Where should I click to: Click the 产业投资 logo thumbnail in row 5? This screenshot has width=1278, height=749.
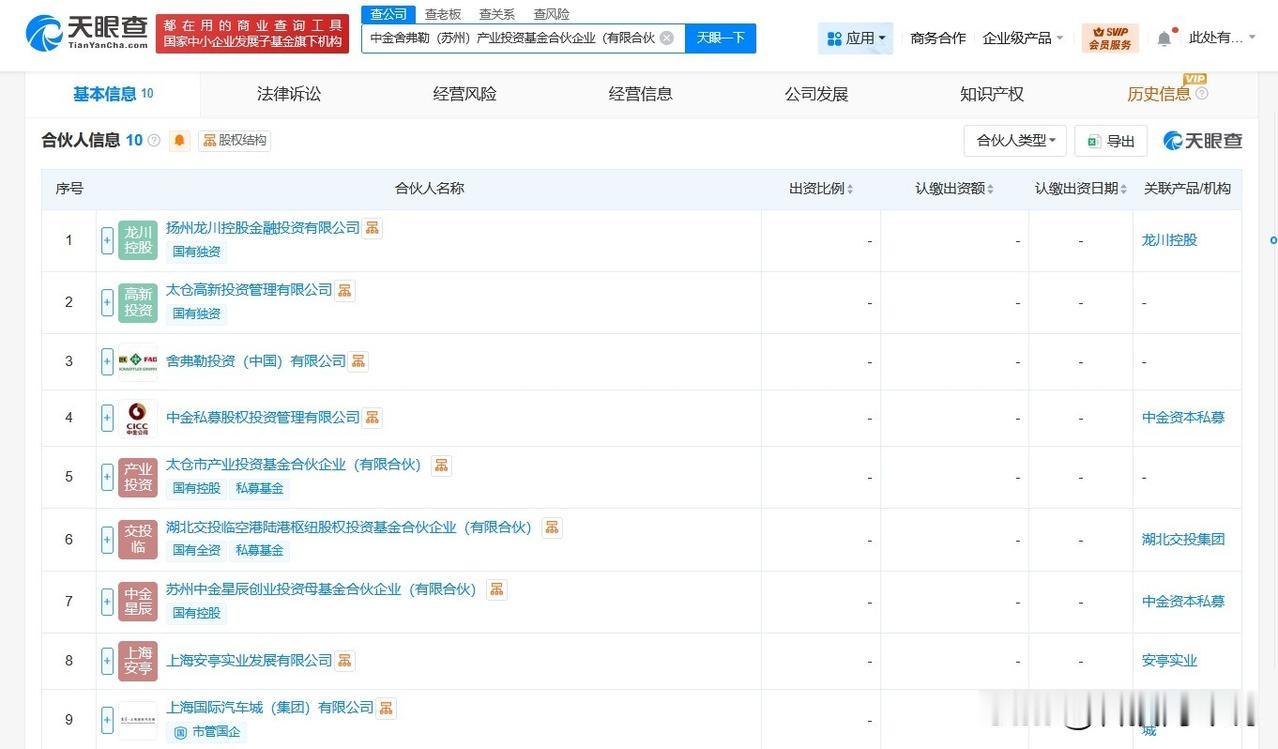point(138,477)
